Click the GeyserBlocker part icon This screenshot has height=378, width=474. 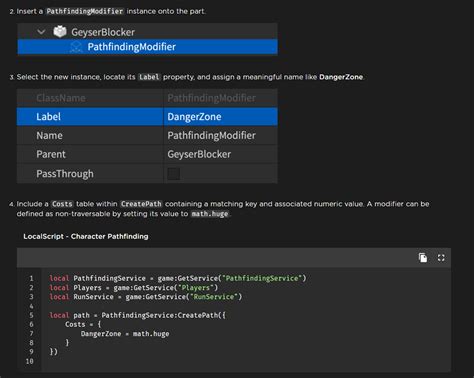point(60,32)
